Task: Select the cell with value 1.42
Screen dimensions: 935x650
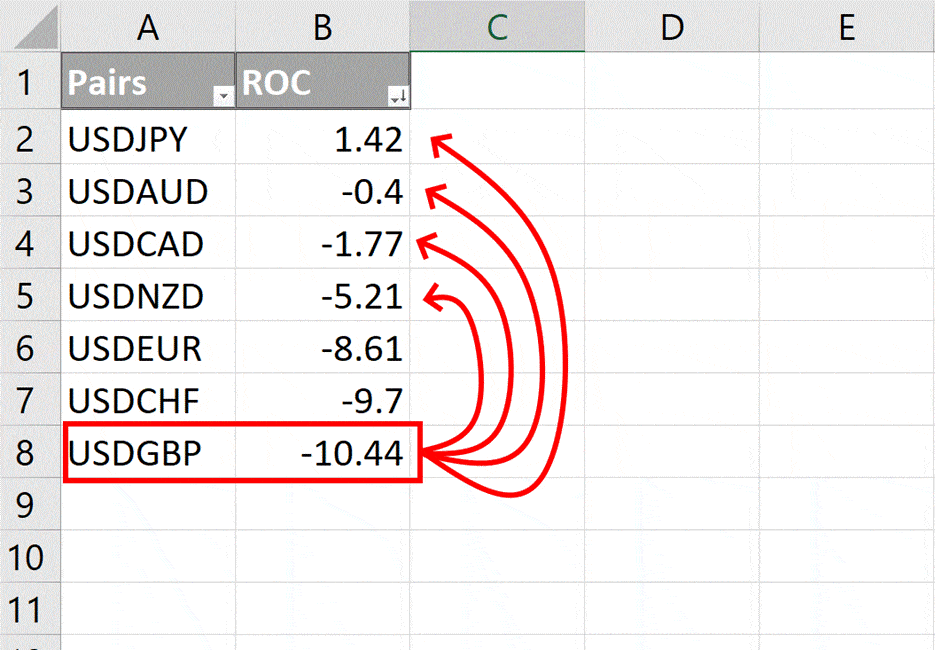Action: tap(323, 137)
